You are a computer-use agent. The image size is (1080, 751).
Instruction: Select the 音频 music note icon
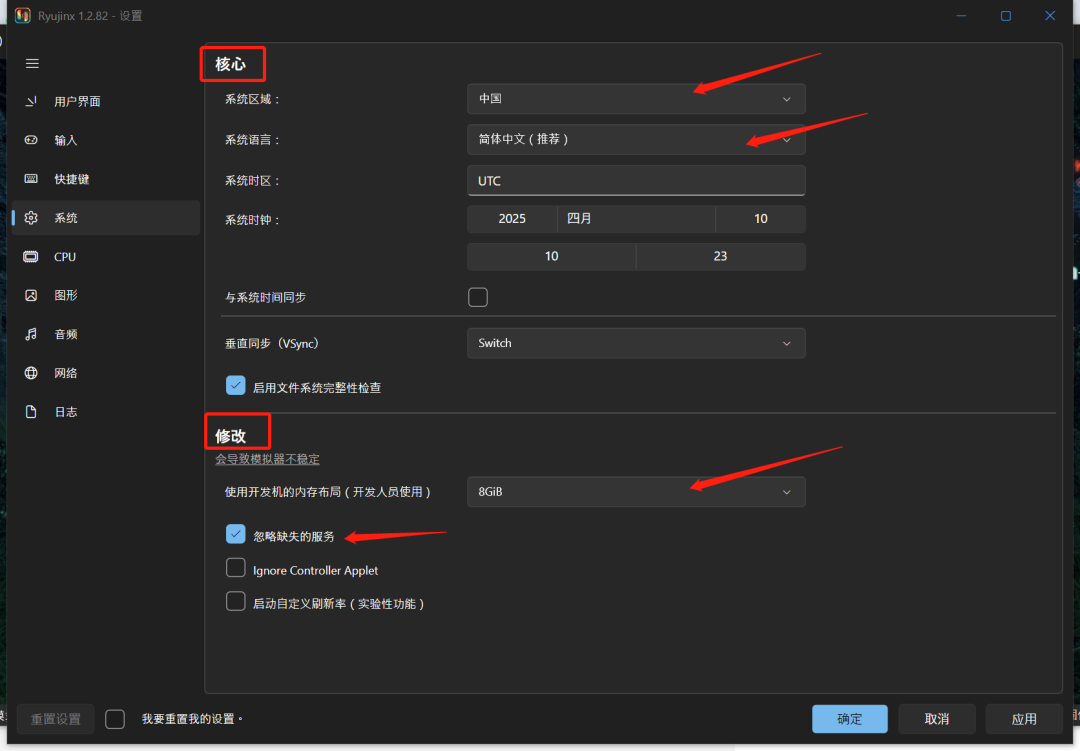32,334
